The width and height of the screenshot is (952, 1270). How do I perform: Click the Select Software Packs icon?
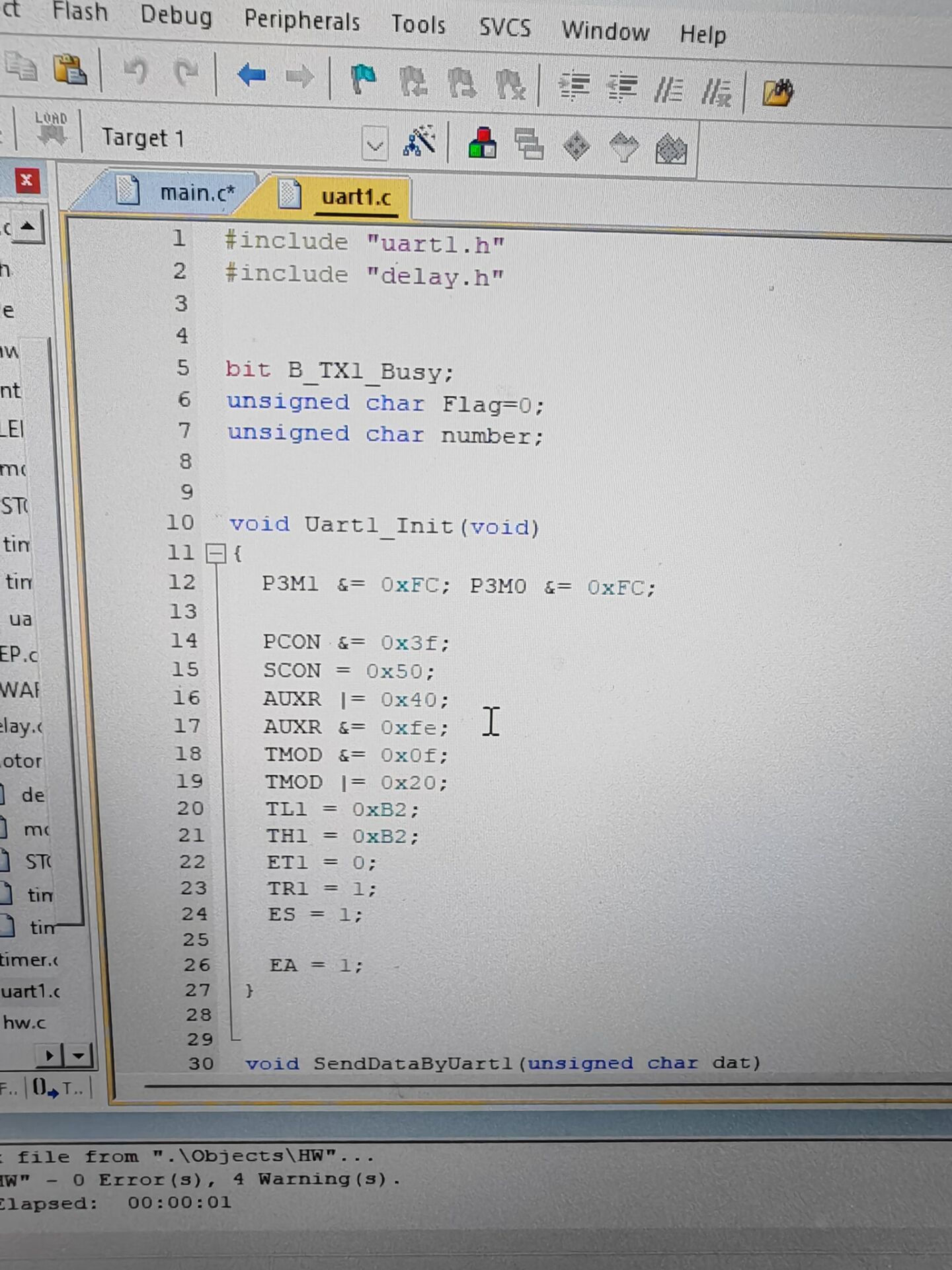(624, 148)
